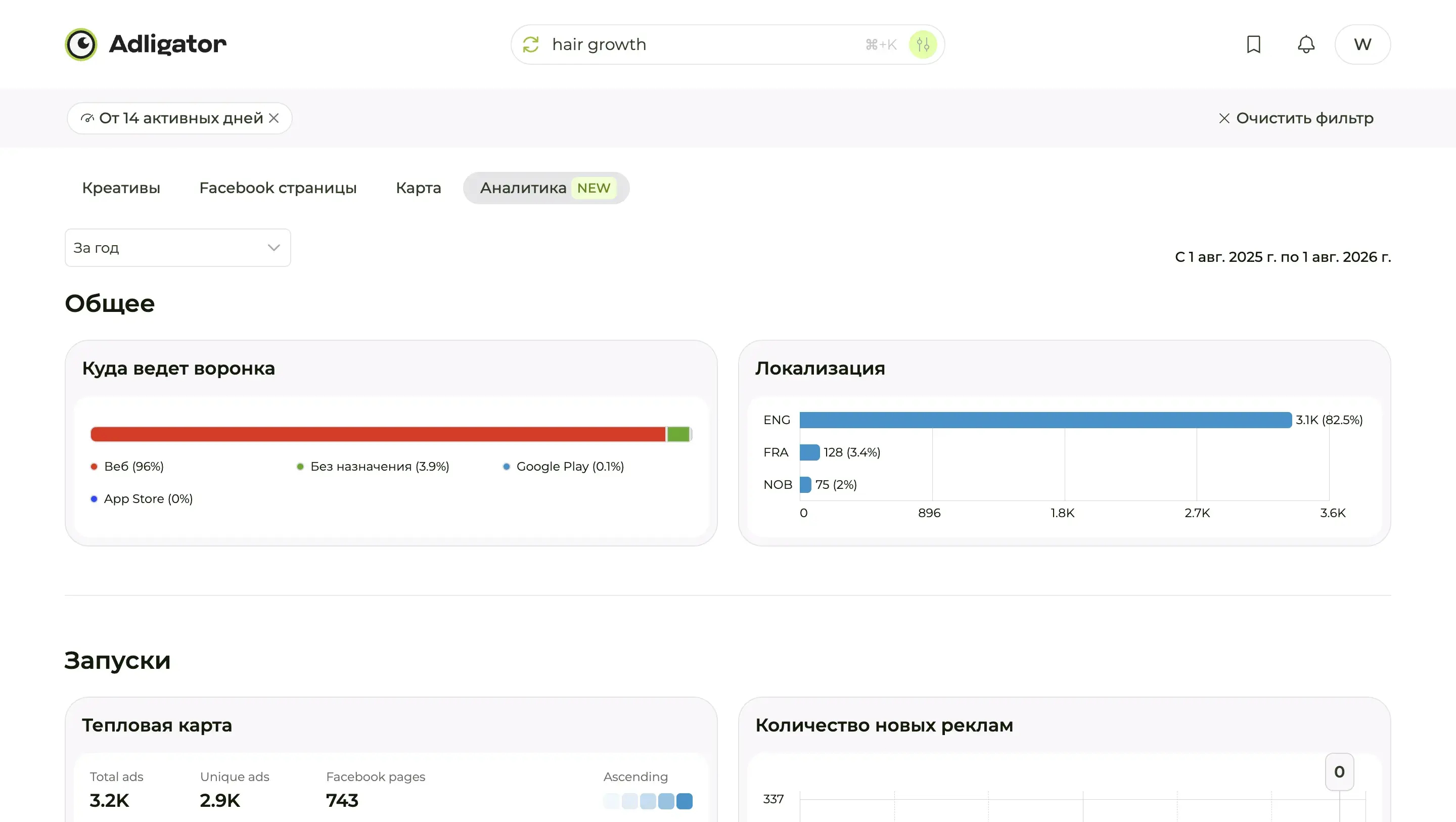Click the 'Unique ads' 2.9K value
The width and height of the screenshot is (1456, 822).
[220, 800]
